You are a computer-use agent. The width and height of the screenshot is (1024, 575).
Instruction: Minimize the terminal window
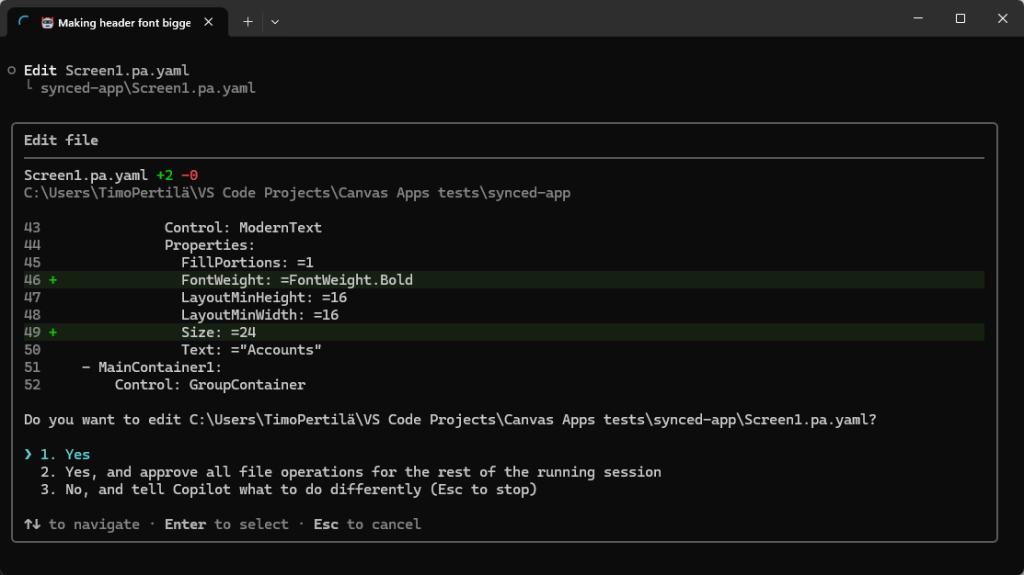pos(915,18)
